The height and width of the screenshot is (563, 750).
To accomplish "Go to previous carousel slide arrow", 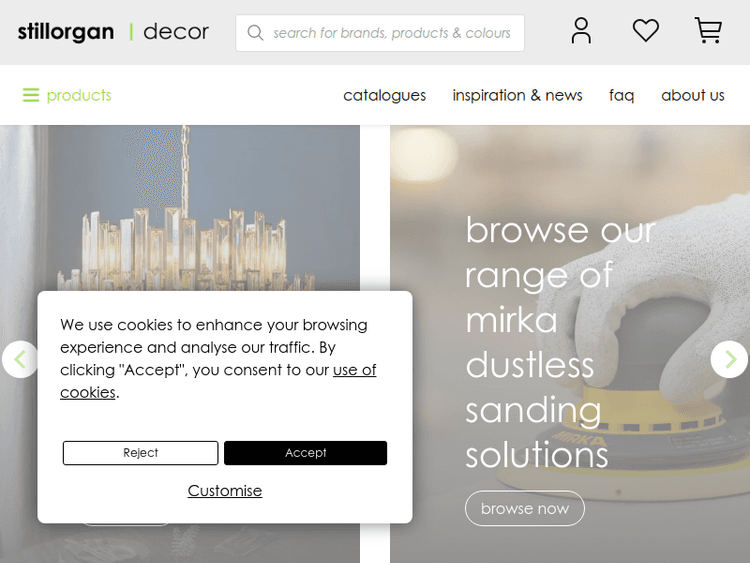I will tap(20, 359).
